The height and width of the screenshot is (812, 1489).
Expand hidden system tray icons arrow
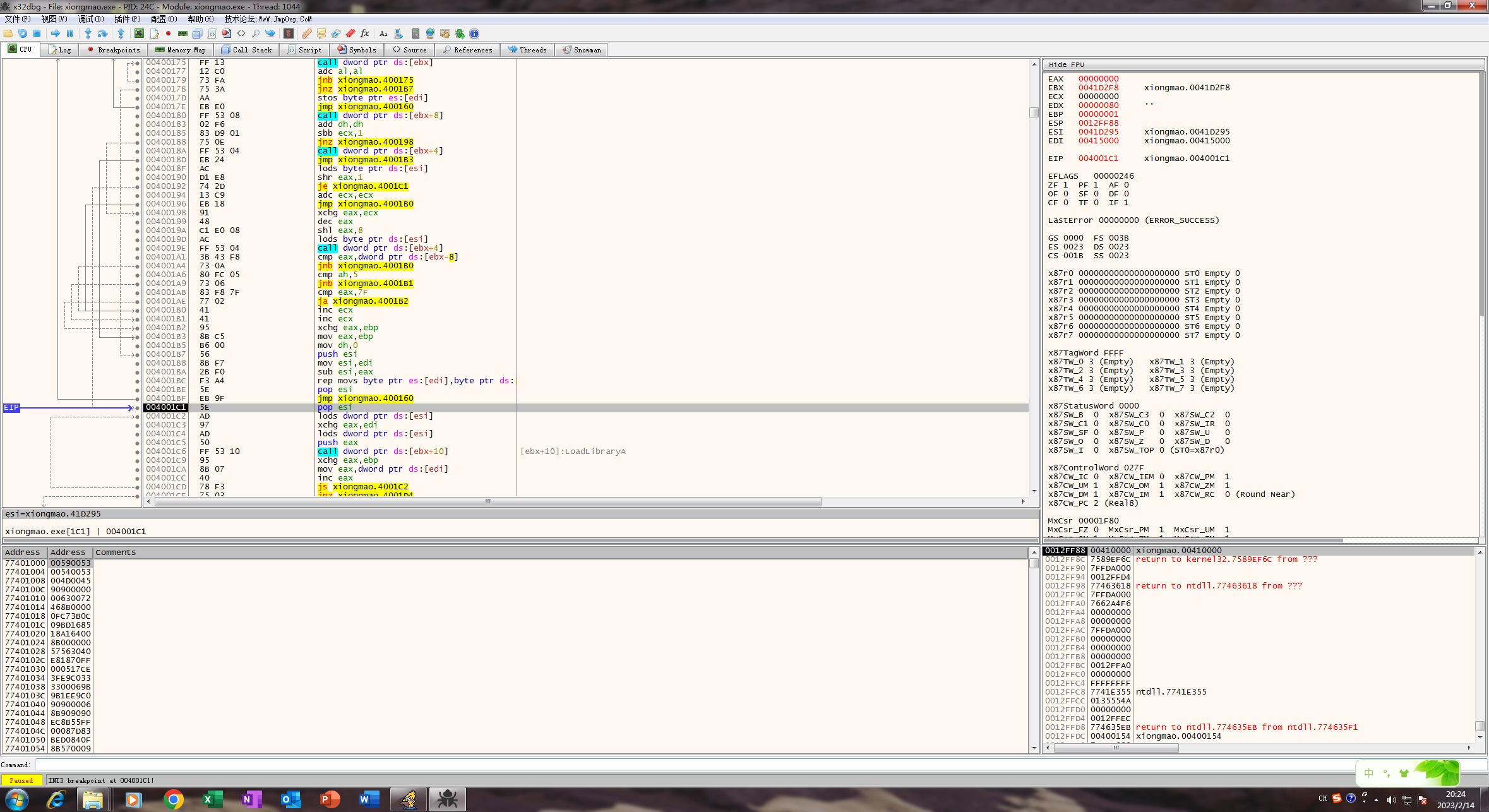tap(1376, 799)
